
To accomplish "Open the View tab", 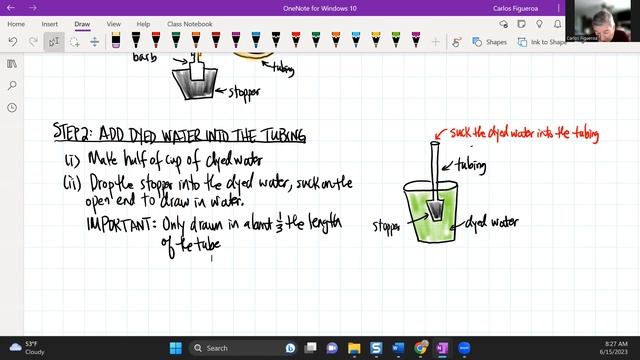I will (x=113, y=24).
